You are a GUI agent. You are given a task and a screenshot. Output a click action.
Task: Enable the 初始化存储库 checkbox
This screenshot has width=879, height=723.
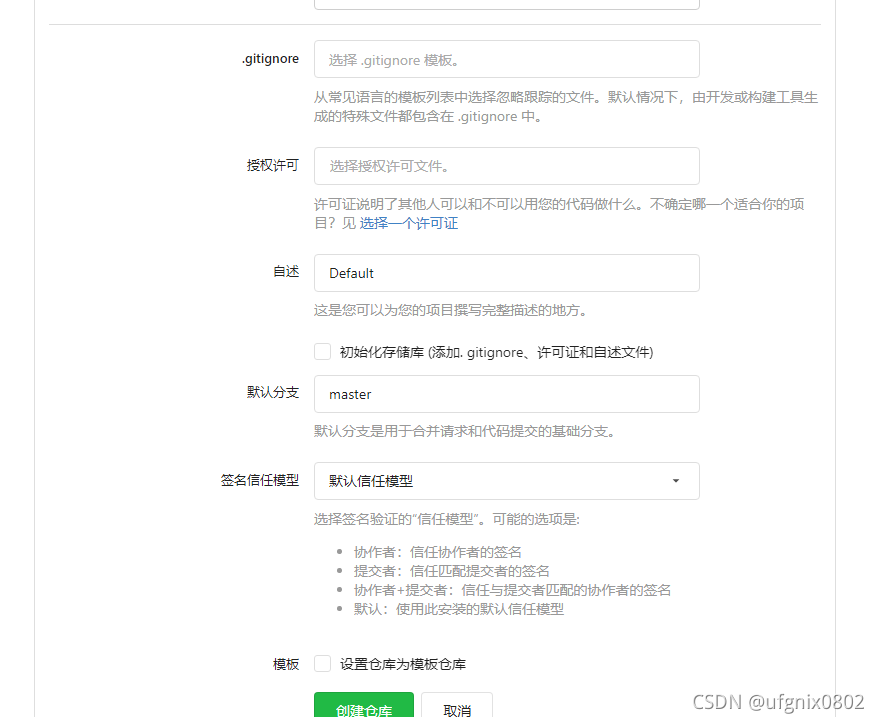pos(322,352)
